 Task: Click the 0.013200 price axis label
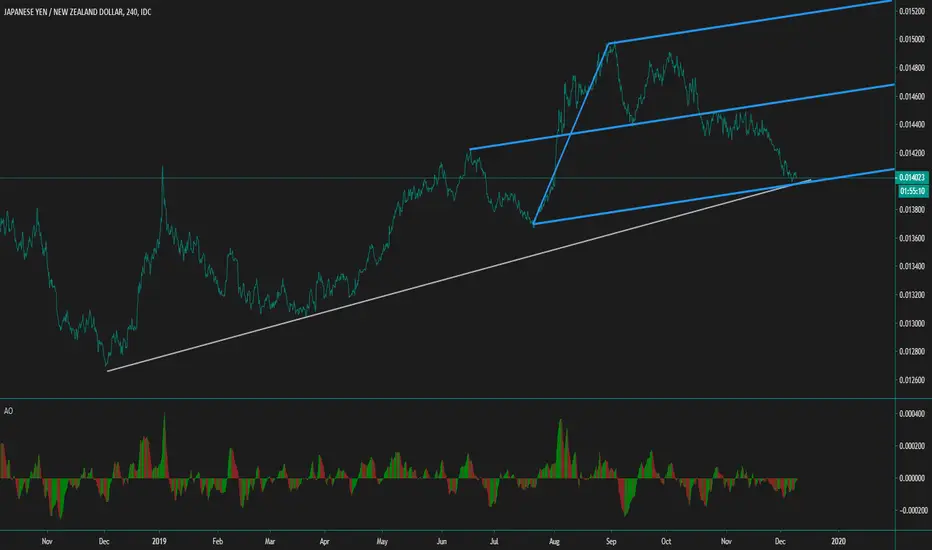[x=912, y=295]
